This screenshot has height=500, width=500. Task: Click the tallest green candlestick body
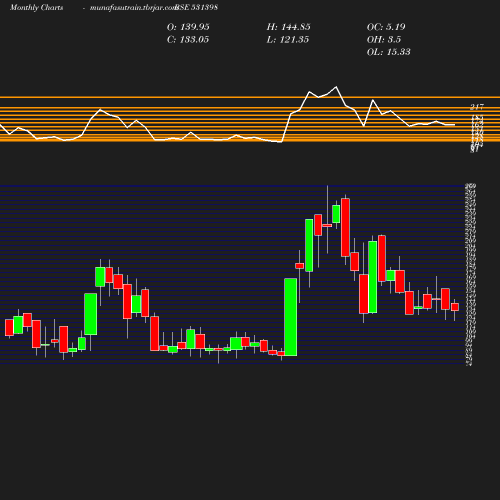[291, 317]
